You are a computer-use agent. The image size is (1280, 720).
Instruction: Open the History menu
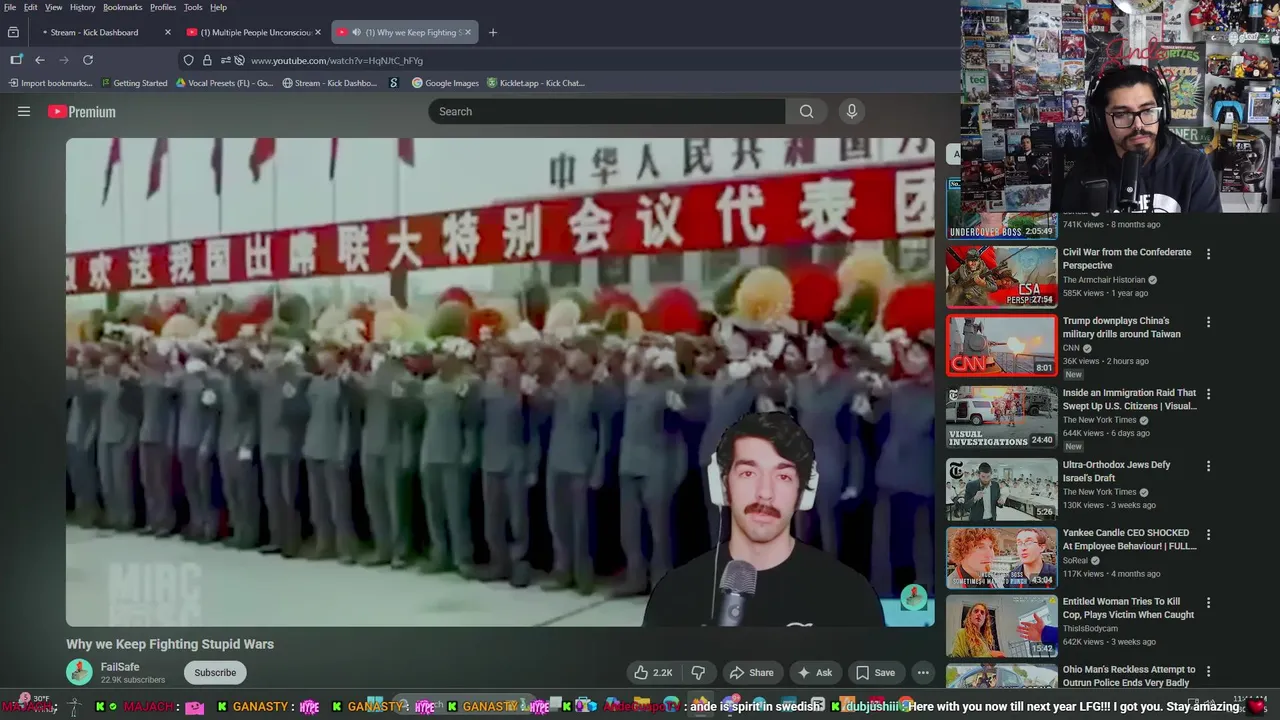82,7
